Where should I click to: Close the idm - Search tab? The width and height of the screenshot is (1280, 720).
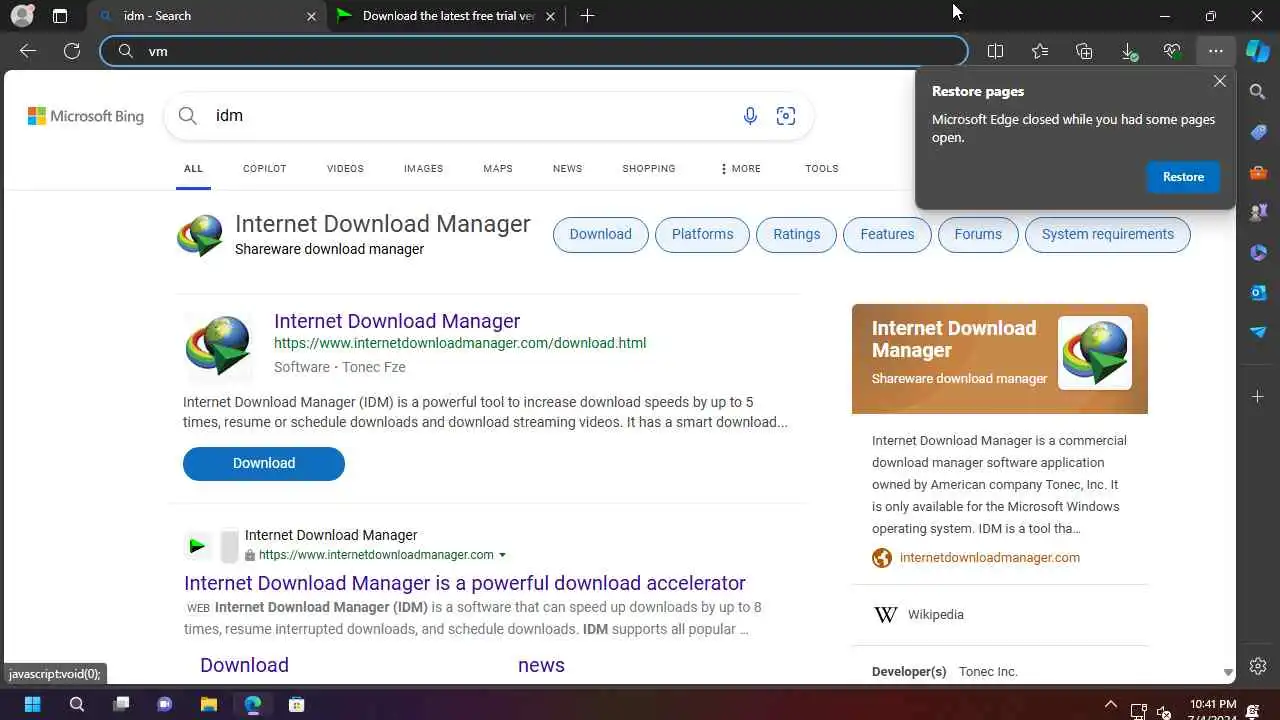click(312, 16)
